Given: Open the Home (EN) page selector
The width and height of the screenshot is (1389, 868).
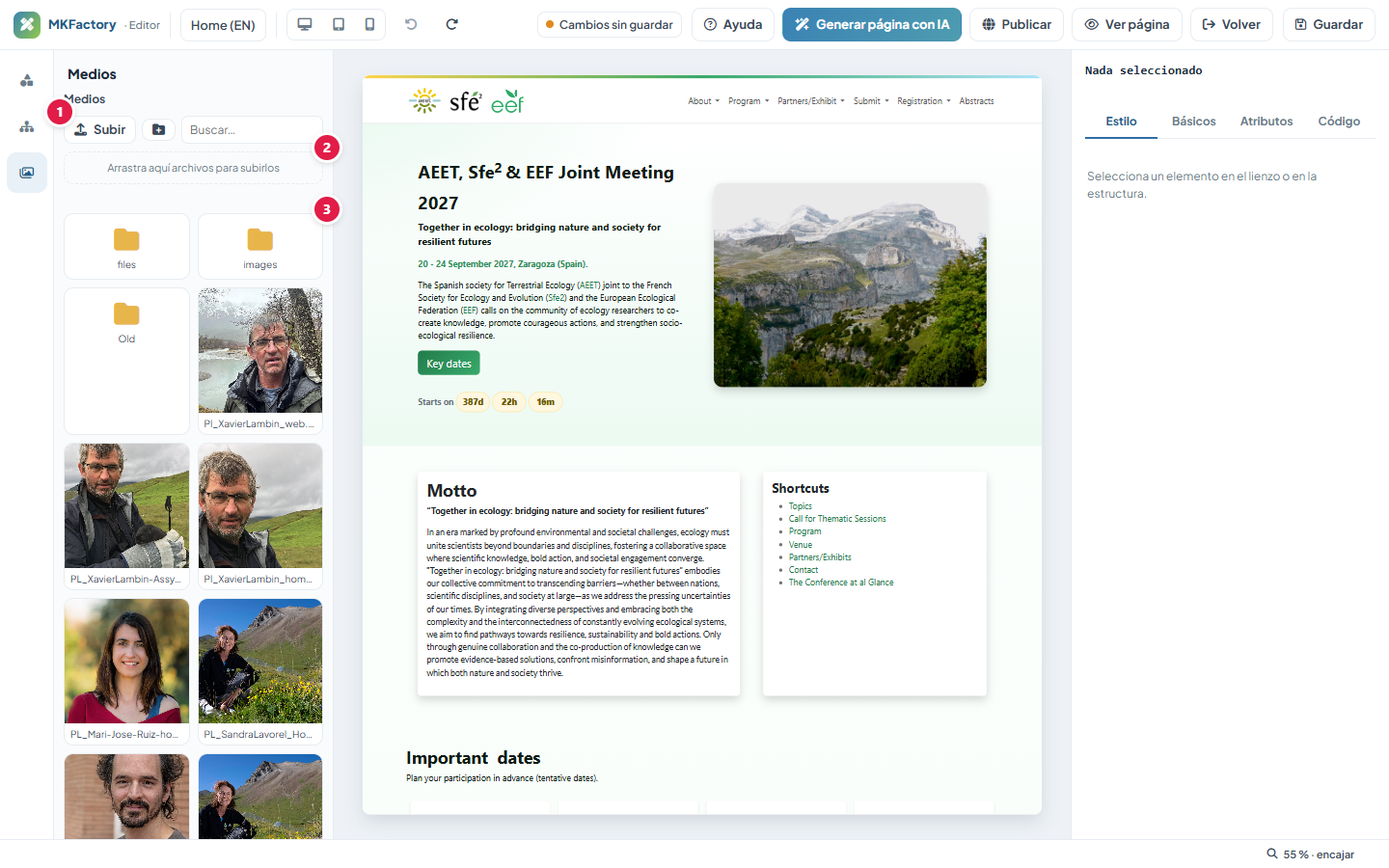Looking at the screenshot, I should click(x=223, y=25).
